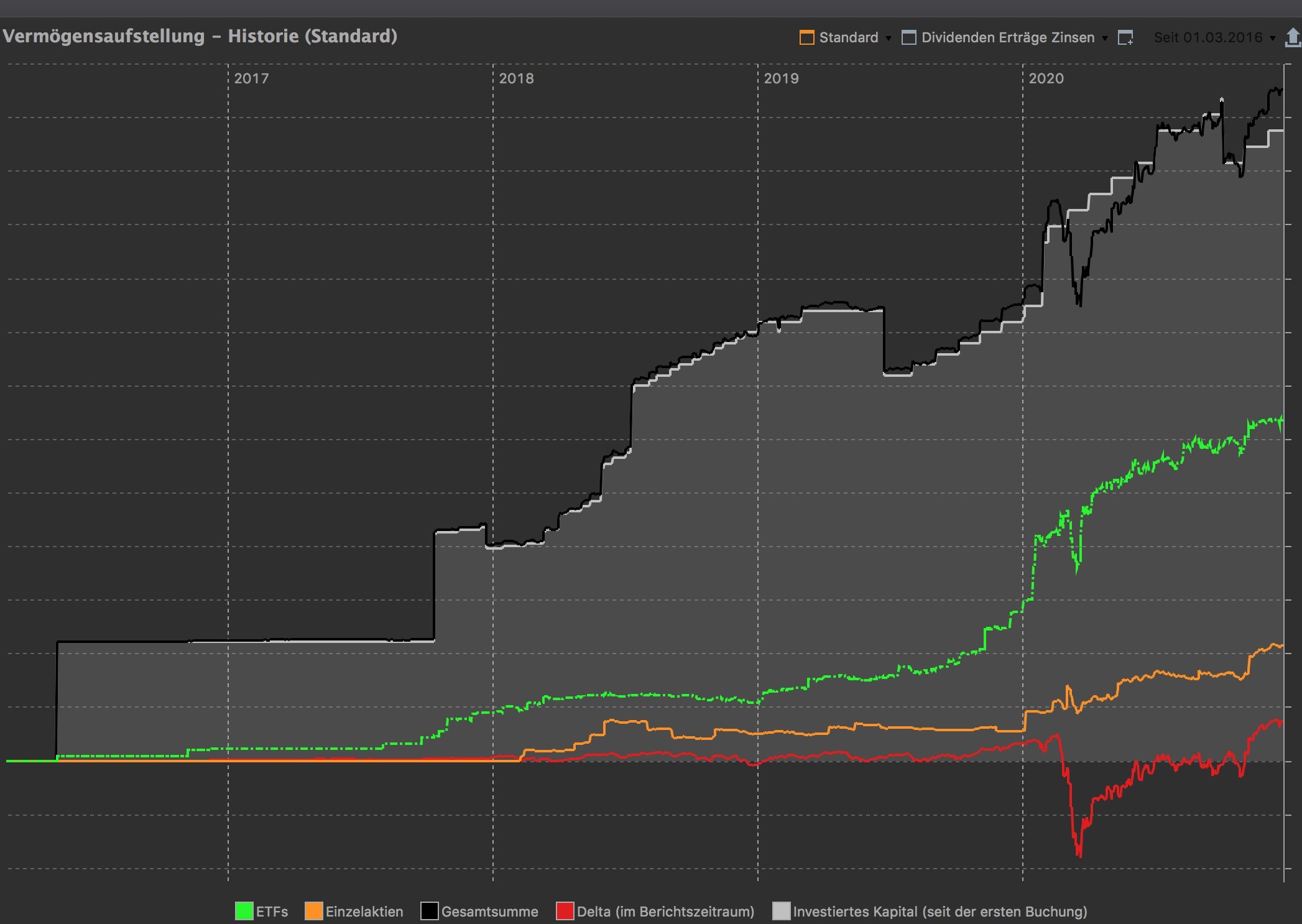Click the export chart upload icon
Viewport: 1302px width, 924px height.
coord(1293,37)
